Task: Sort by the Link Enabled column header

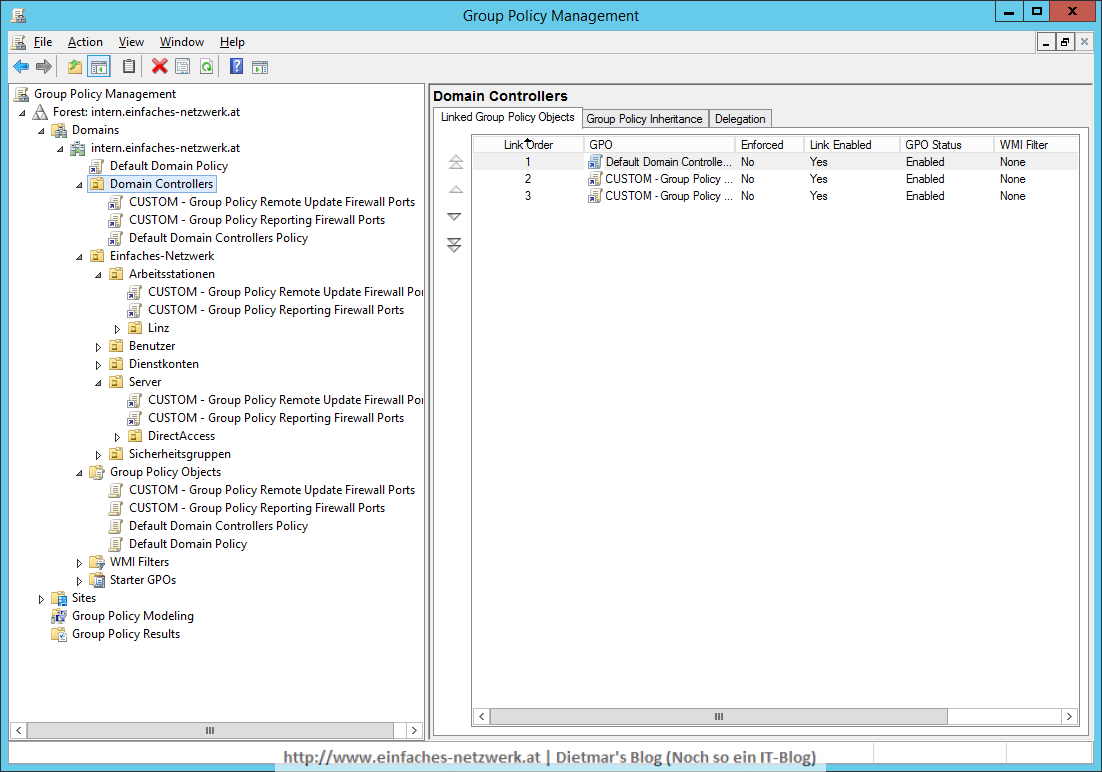Action: pyautogui.click(x=852, y=145)
